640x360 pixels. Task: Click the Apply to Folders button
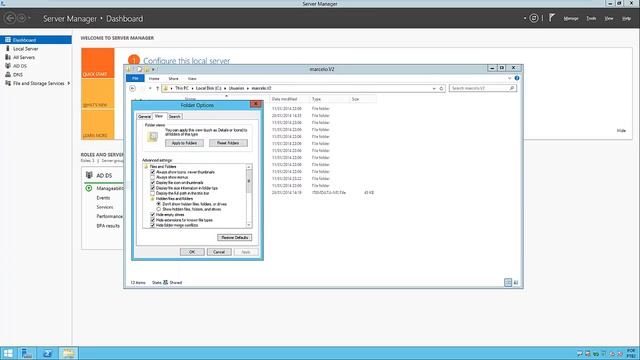(x=184, y=143)
